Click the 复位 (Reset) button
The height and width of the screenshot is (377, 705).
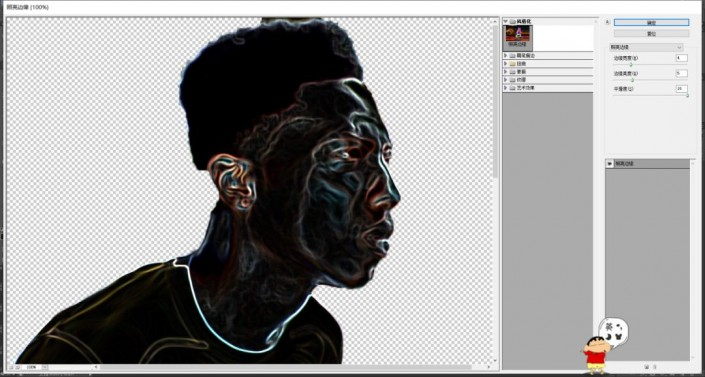point(651,34)
